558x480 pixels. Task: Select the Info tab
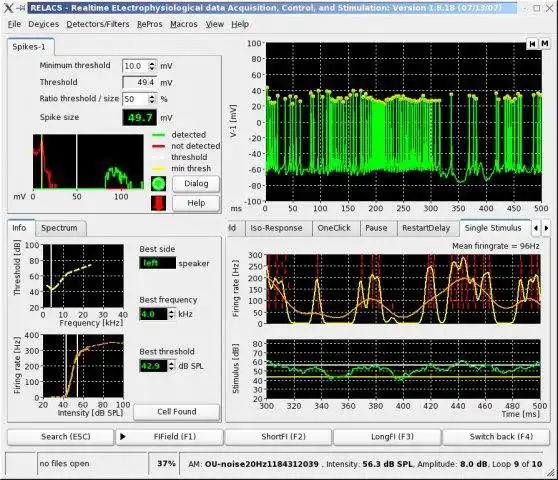point(20,228)
